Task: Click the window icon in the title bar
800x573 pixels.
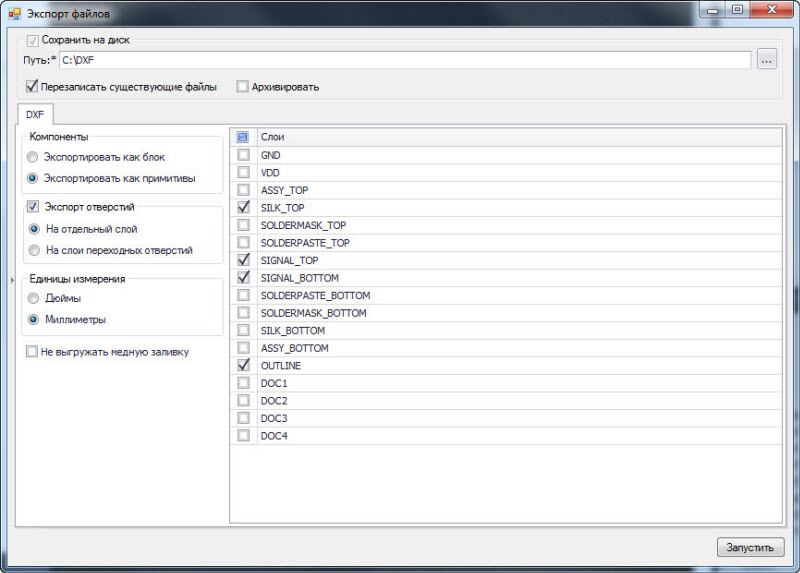Action: (x=14, y=14)
